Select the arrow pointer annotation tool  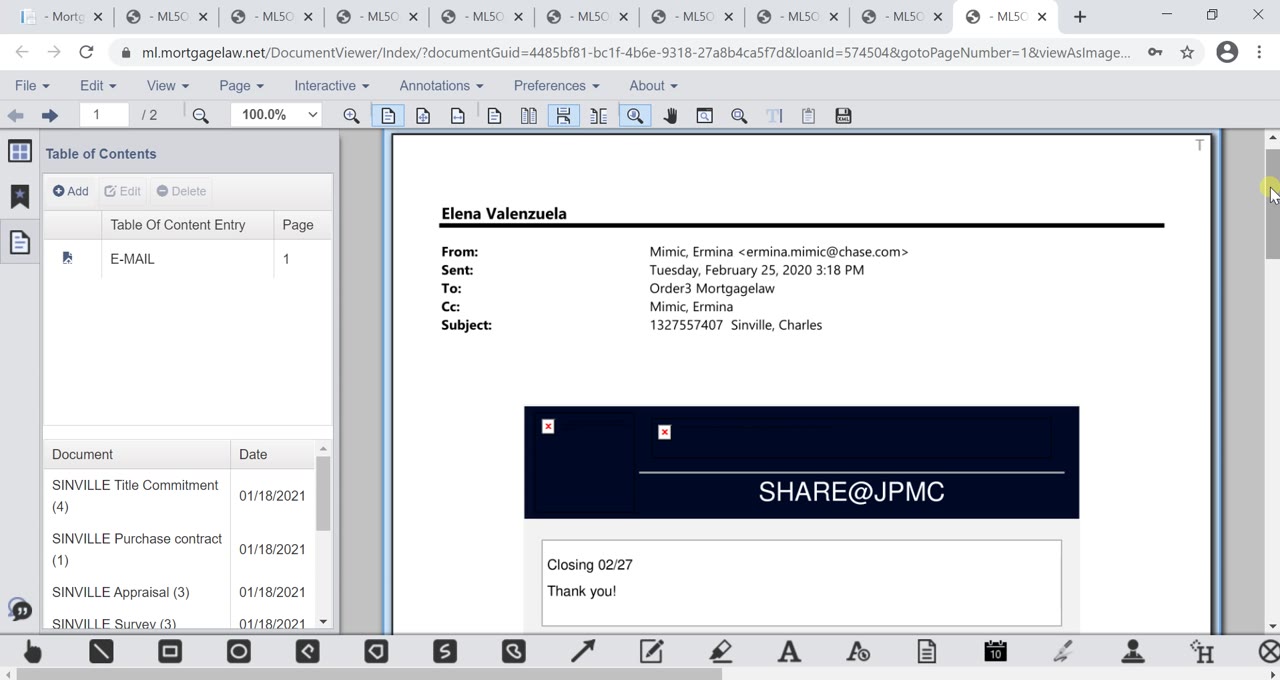click(583, 652)
